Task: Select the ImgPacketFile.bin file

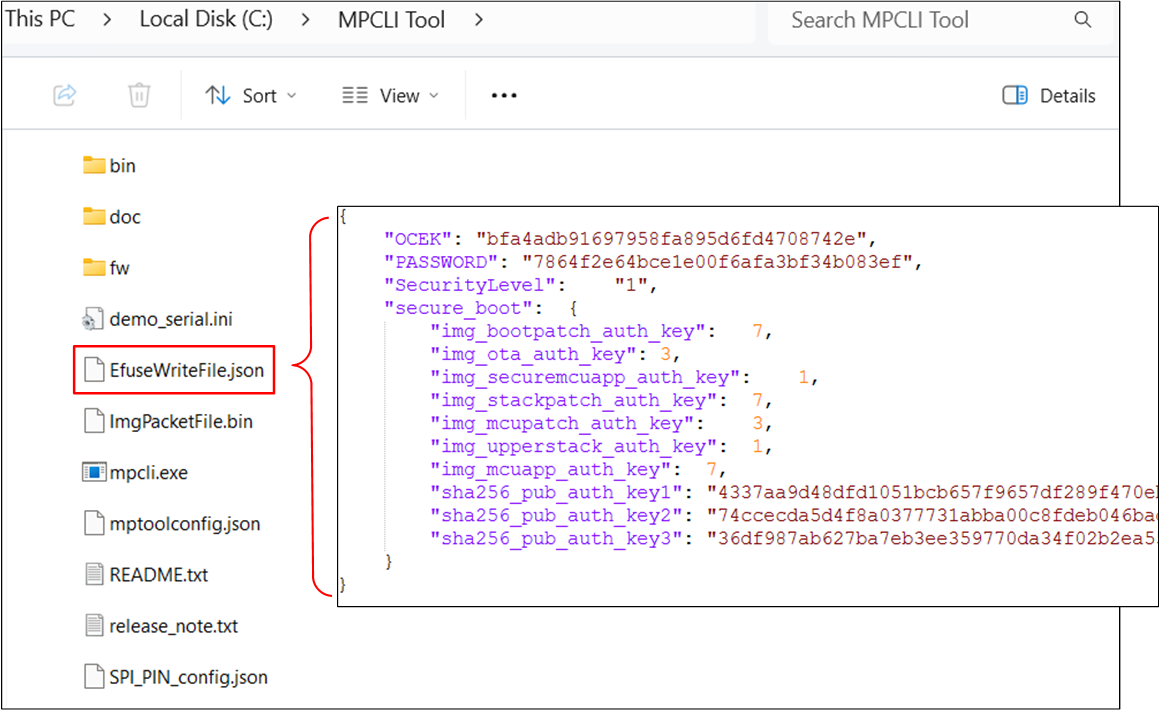Action: pos(180,422)
